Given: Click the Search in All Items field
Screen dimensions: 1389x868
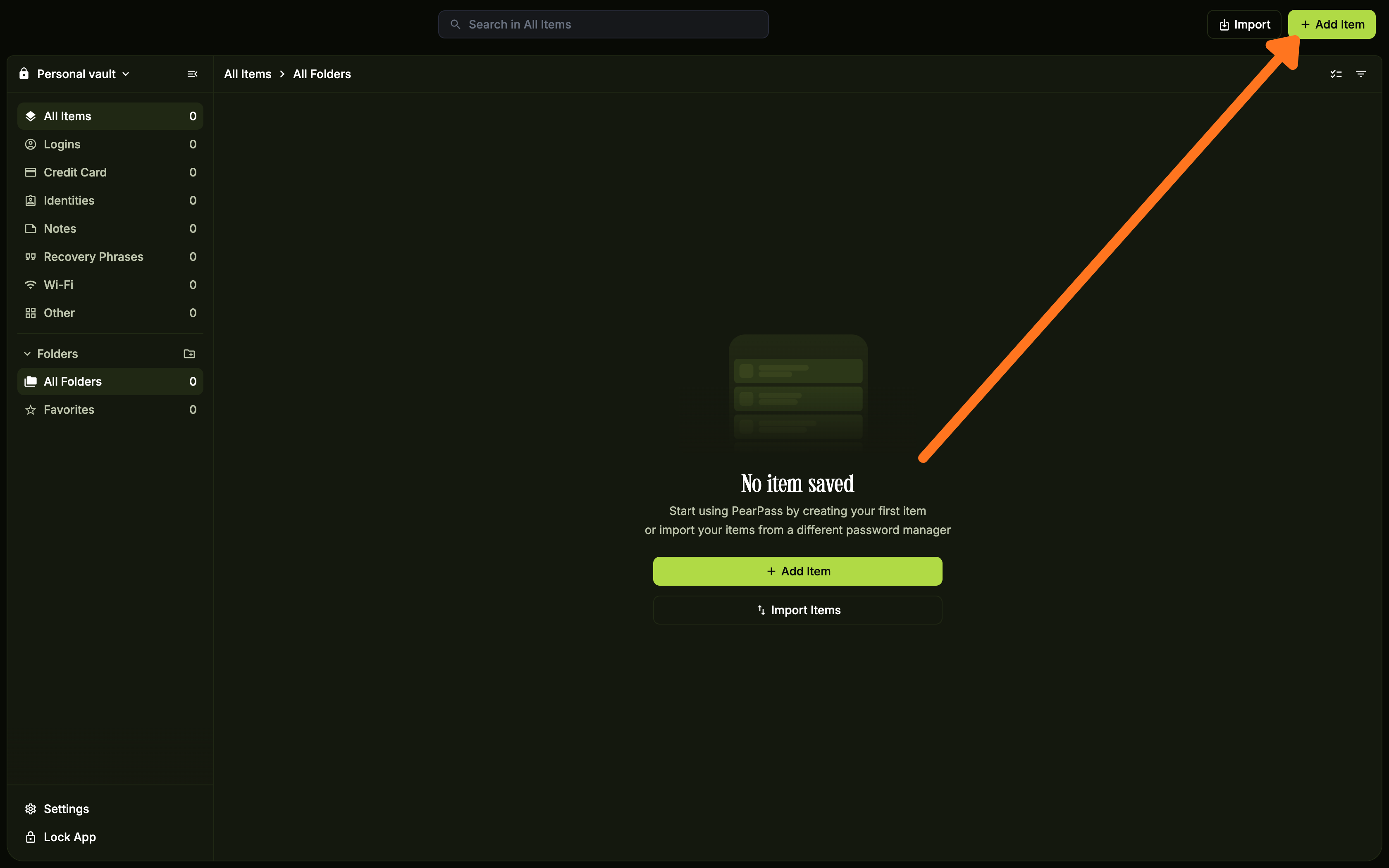Looking at the screenshot, I should (603, 24).
